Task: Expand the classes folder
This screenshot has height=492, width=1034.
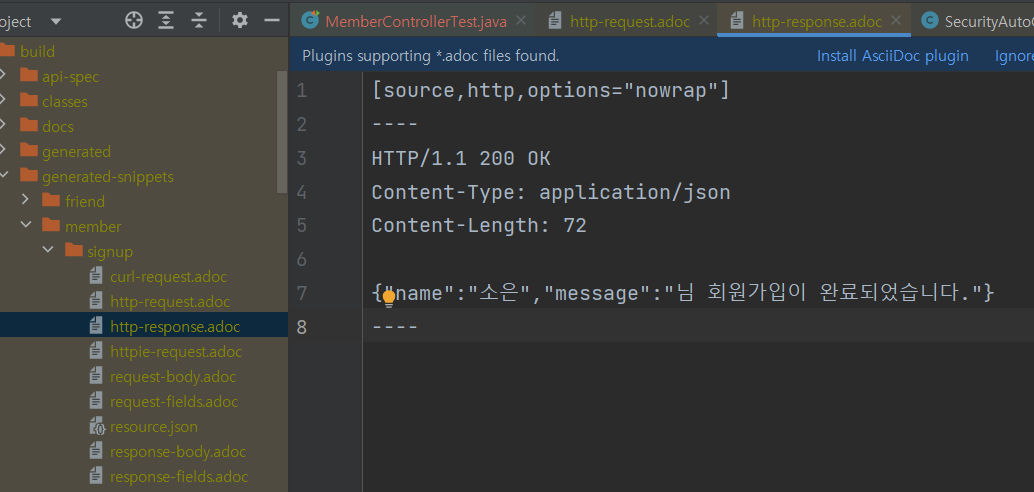Action: [3, 101]
